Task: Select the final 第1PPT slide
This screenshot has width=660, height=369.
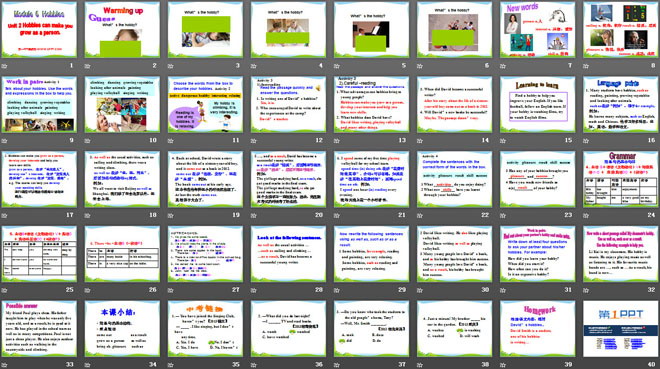Action: pos(620,328)
